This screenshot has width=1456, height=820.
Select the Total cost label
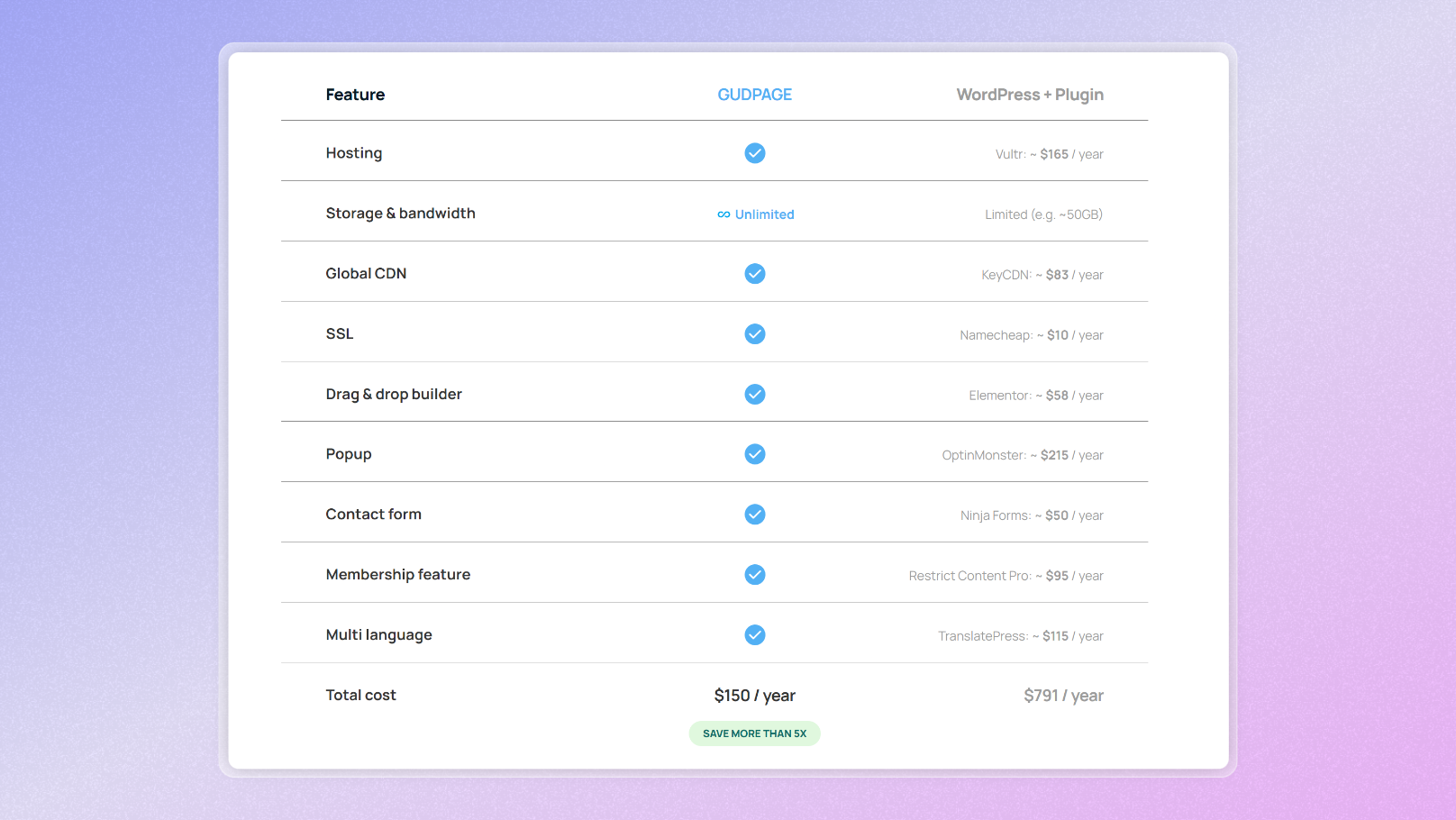[x=361, y=696]
